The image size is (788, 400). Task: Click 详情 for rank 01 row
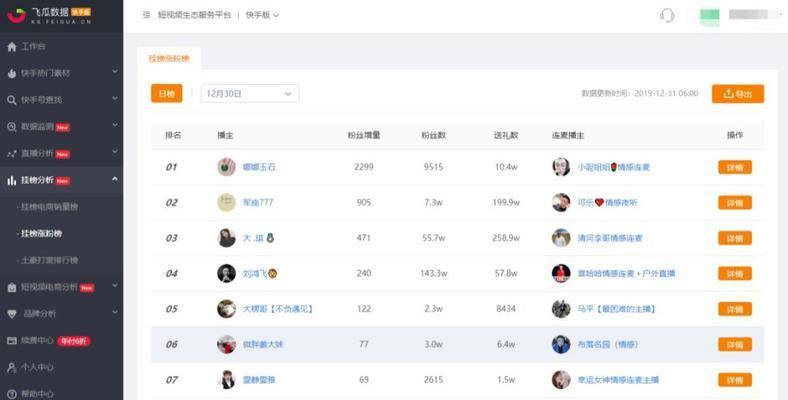pos(735,167)
